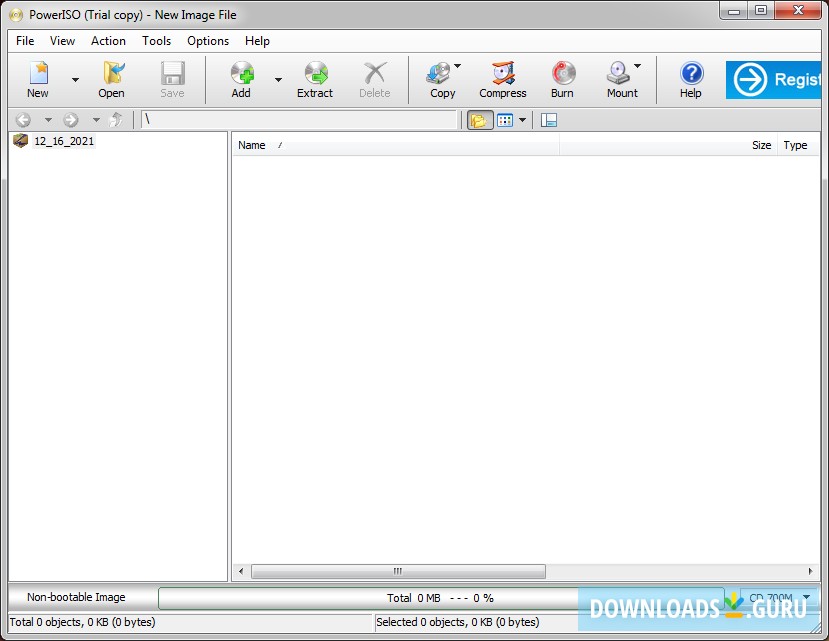
Task: Click the view mode grid icon
Action: click(x=505, y=121)
